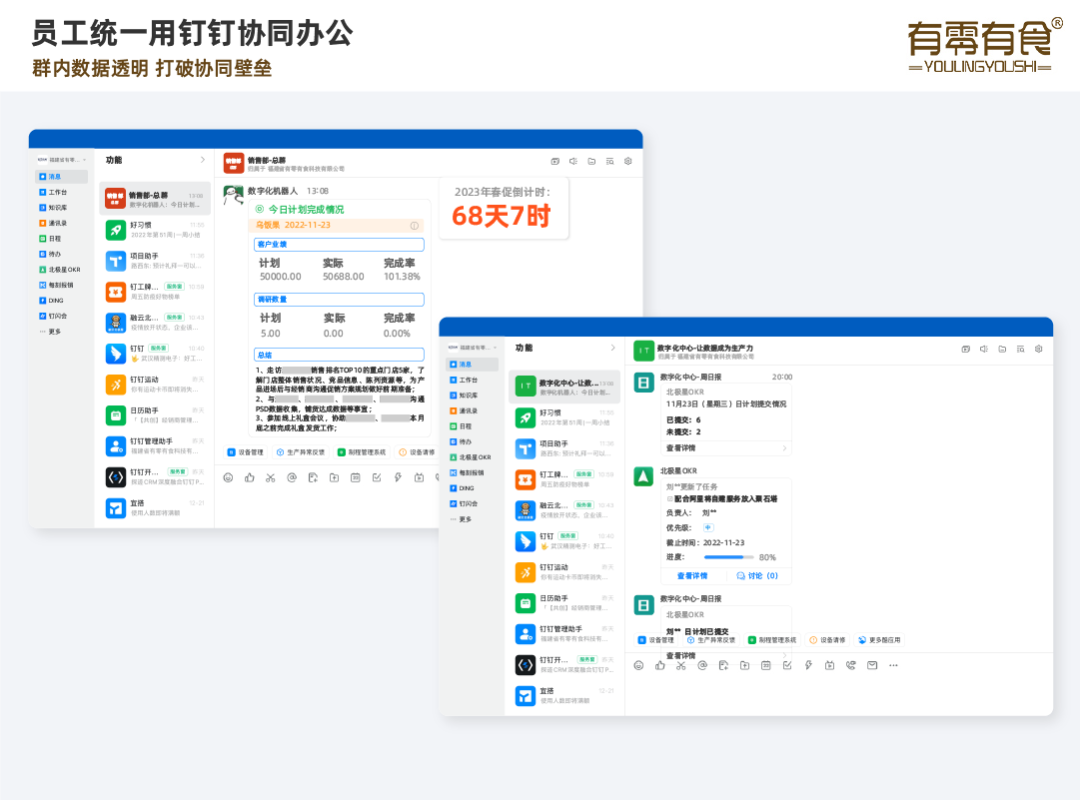The height and width of the screenshot is (800, 1080).
Task: Open 日程 in 销售部-总群 window sidebar
Action: (x=50, y=238)
